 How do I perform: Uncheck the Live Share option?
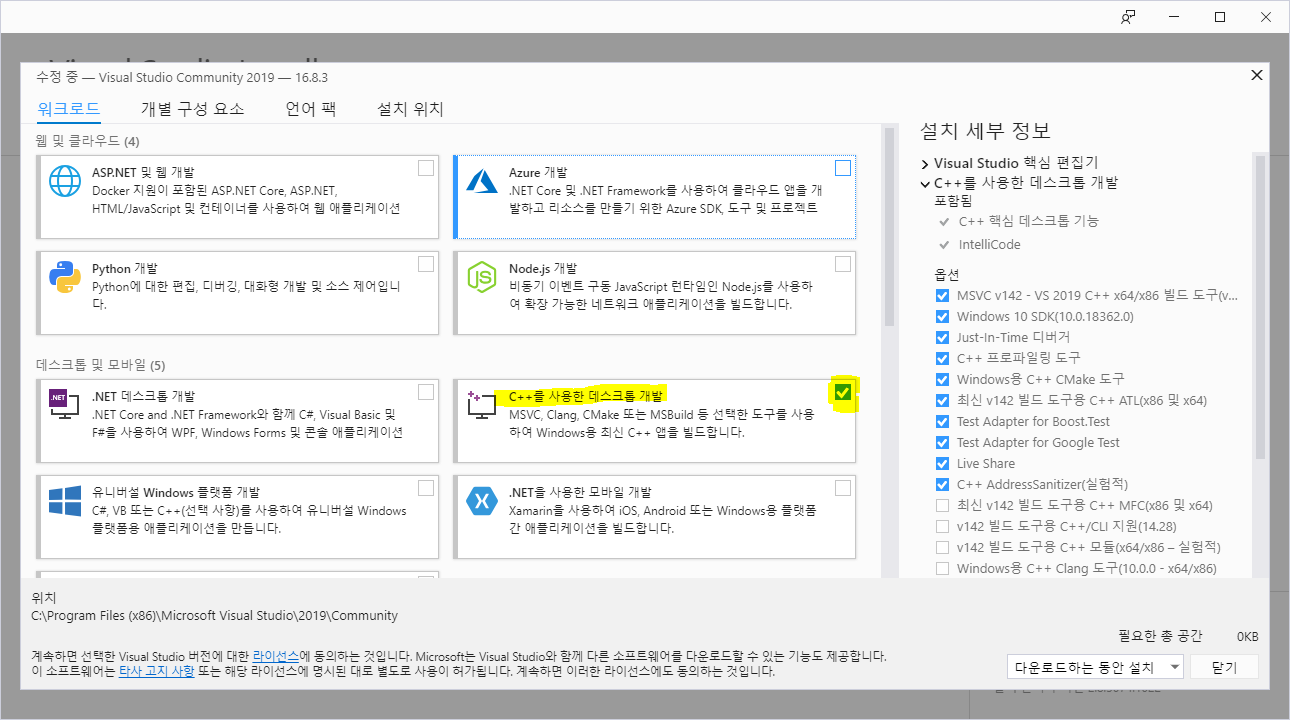click(x=942, y=463)
